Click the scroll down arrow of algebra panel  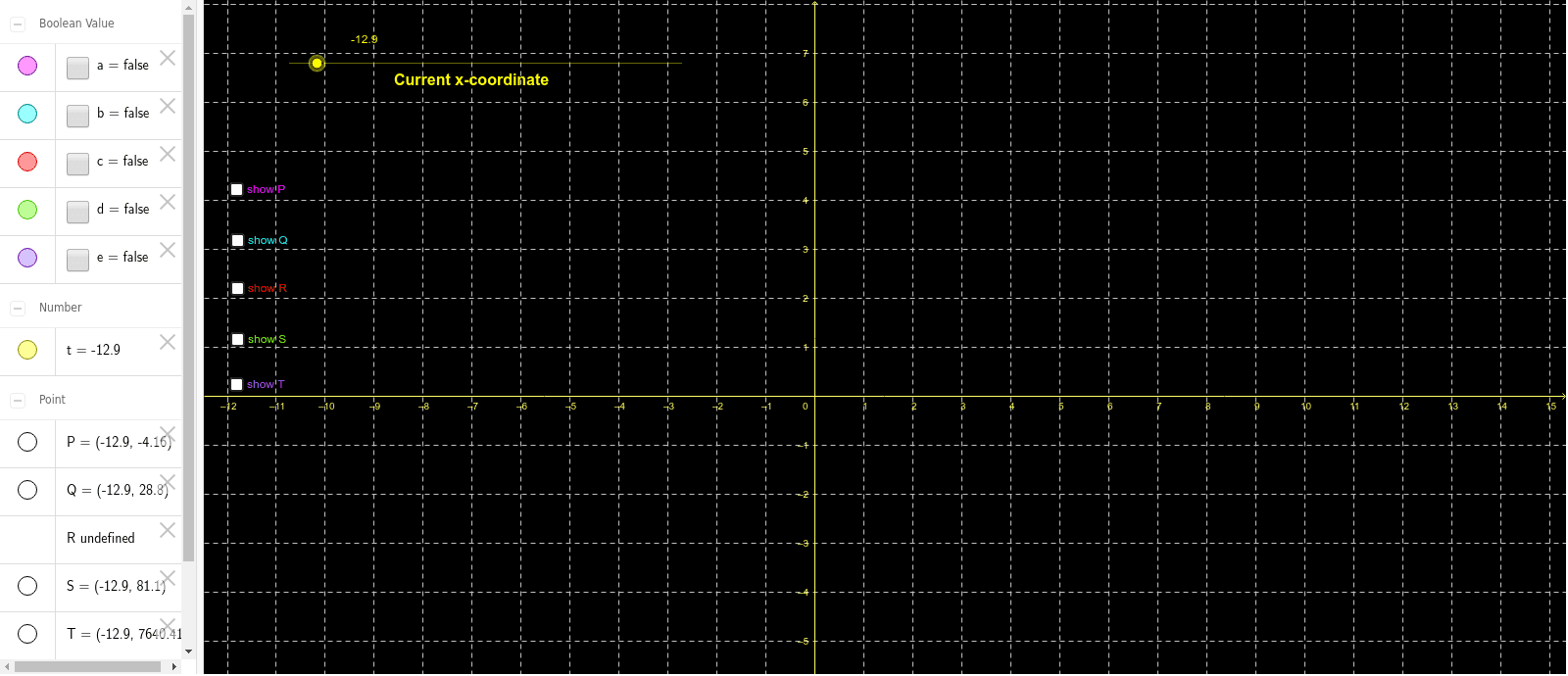pos(189,652)
